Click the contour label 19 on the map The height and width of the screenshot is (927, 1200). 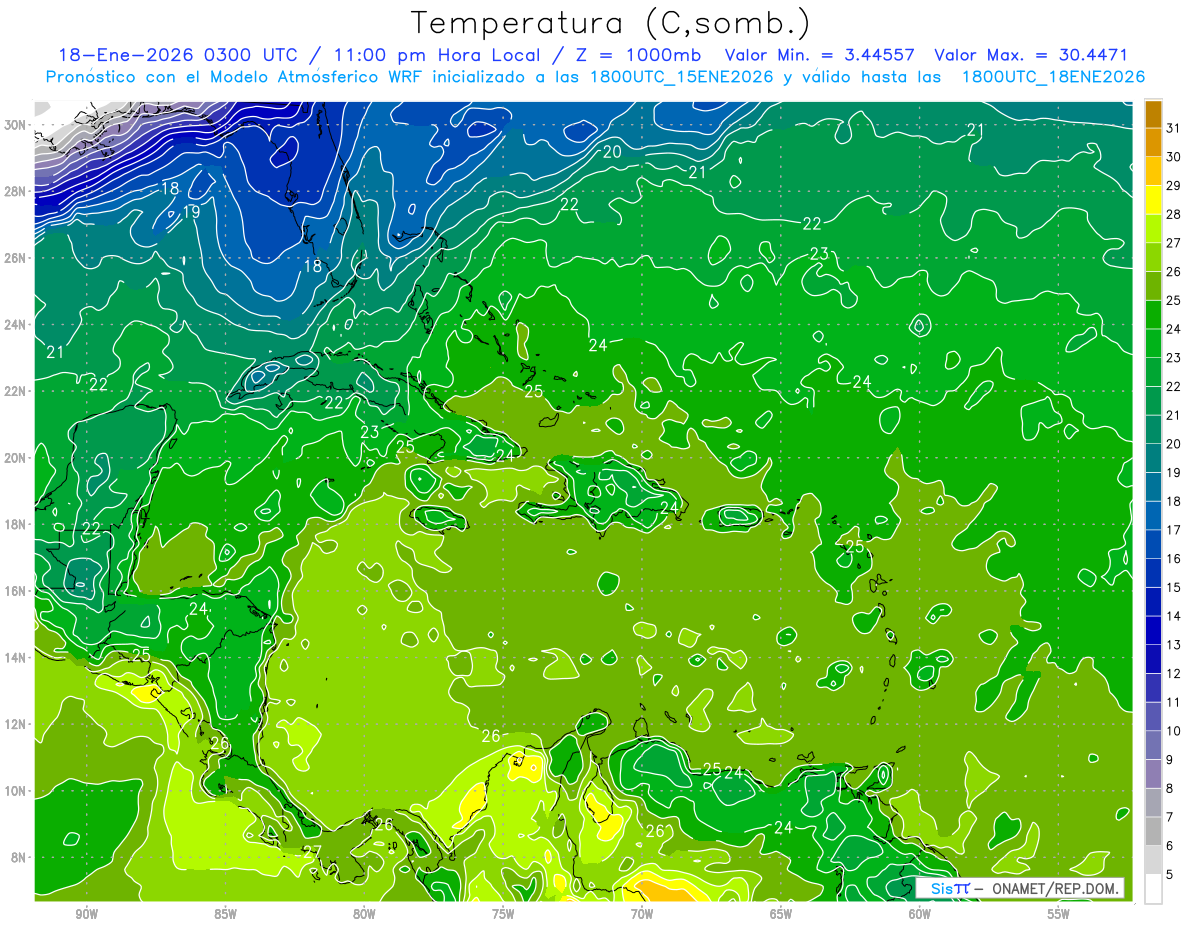click(x=191, y=211)
